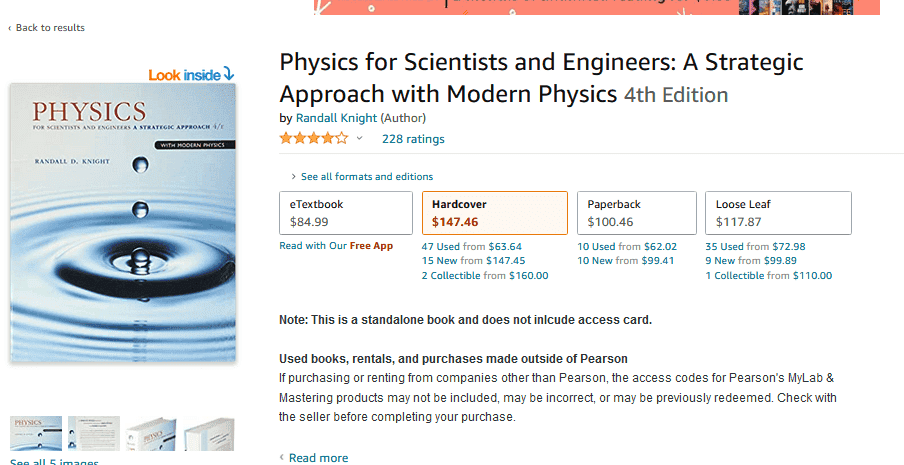
Task: Click the main Physics book cover image
Action: coord(123,222)
